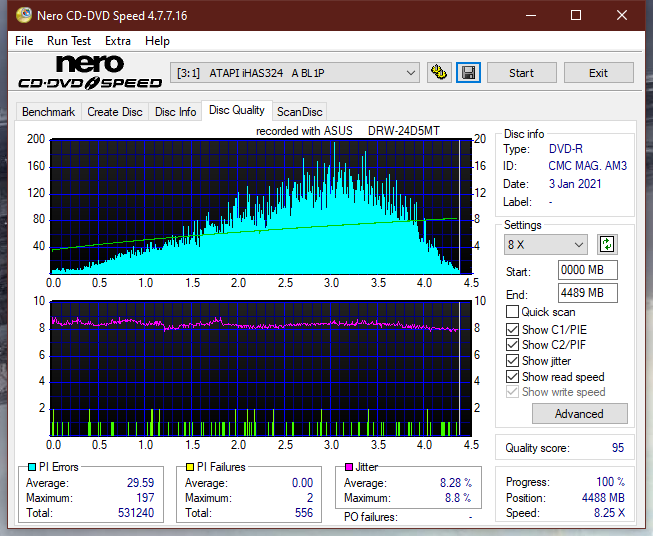Click the cyan PI Errors legend swatch

click(31, 467)
